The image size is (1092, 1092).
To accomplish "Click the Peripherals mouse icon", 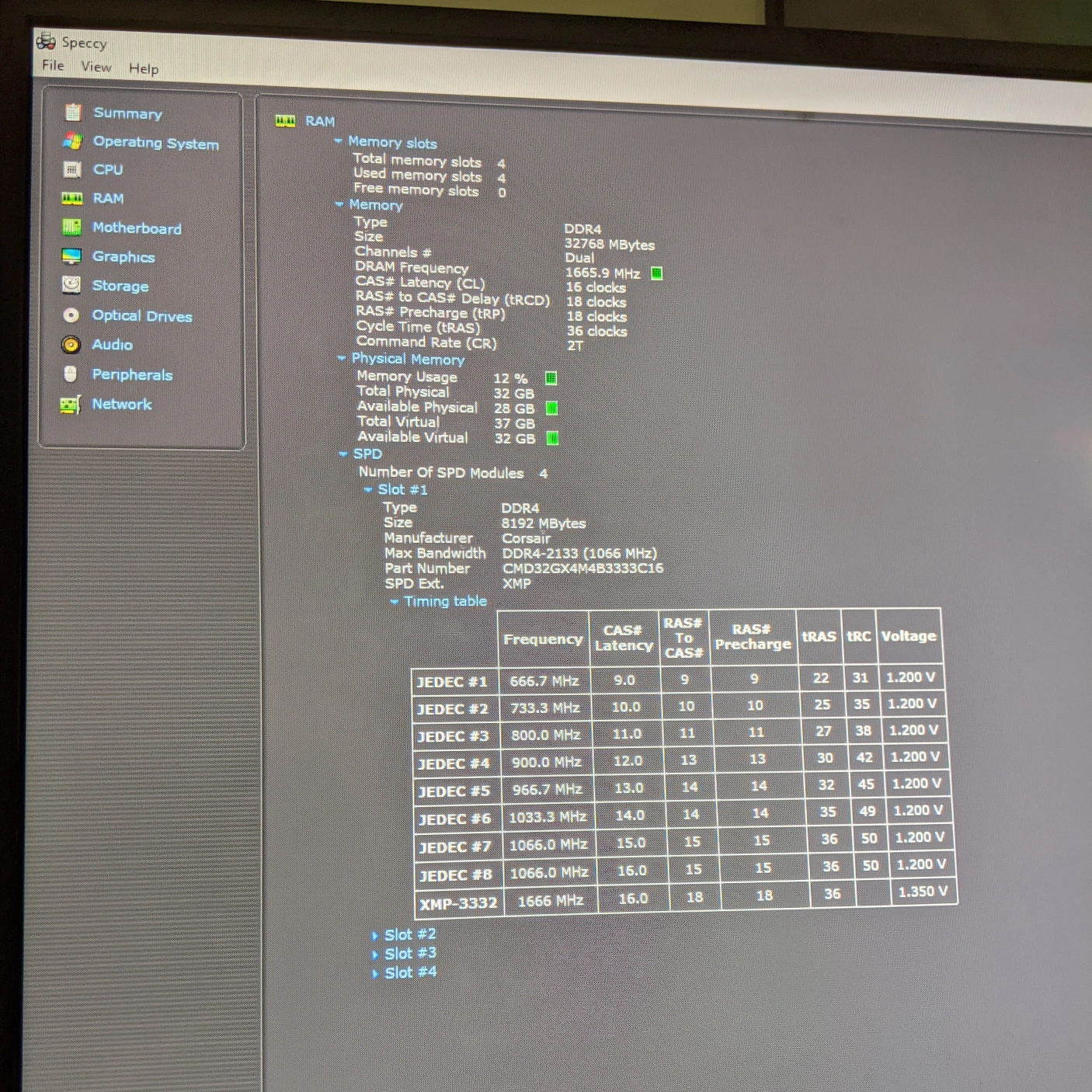I will [70, 374].
